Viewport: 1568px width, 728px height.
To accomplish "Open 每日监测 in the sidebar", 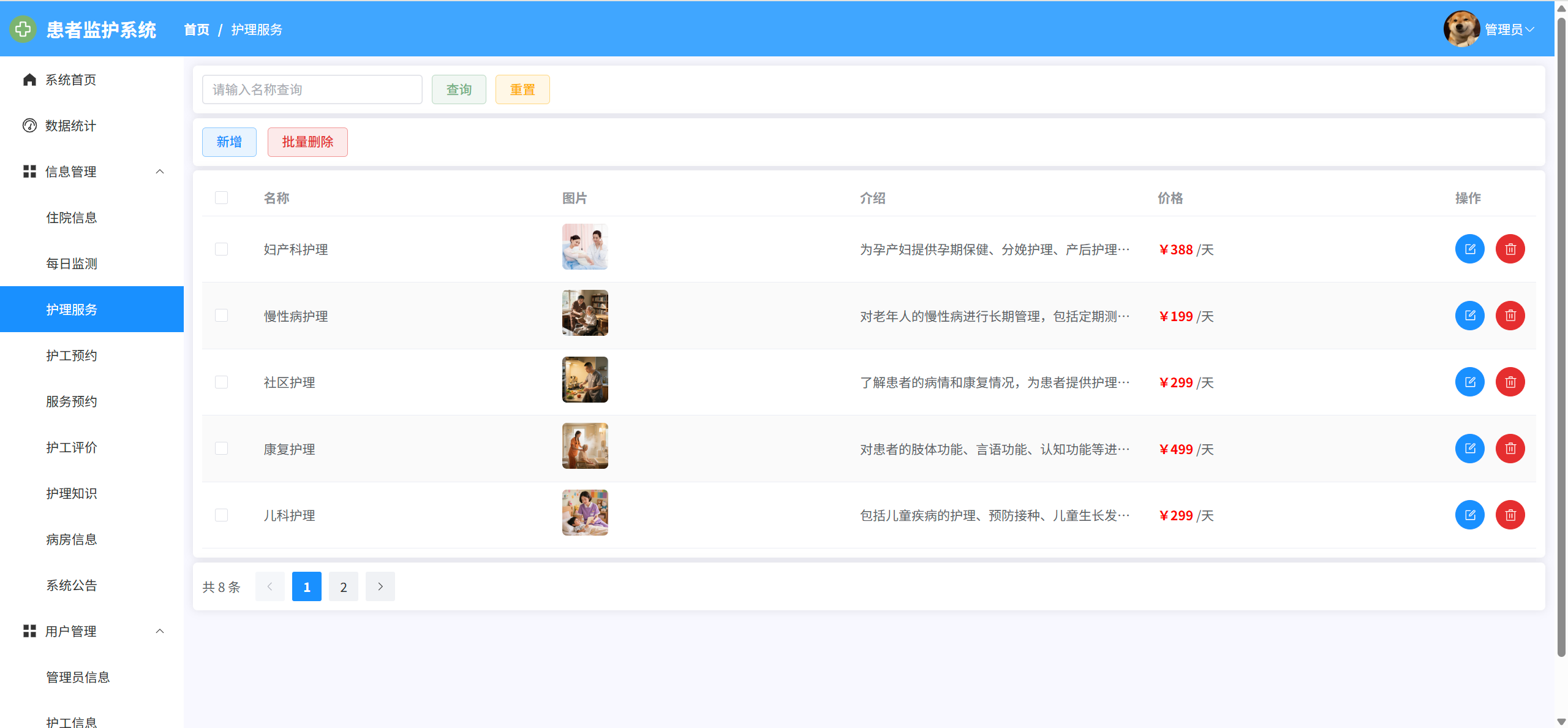I will (x=72, y=264).
